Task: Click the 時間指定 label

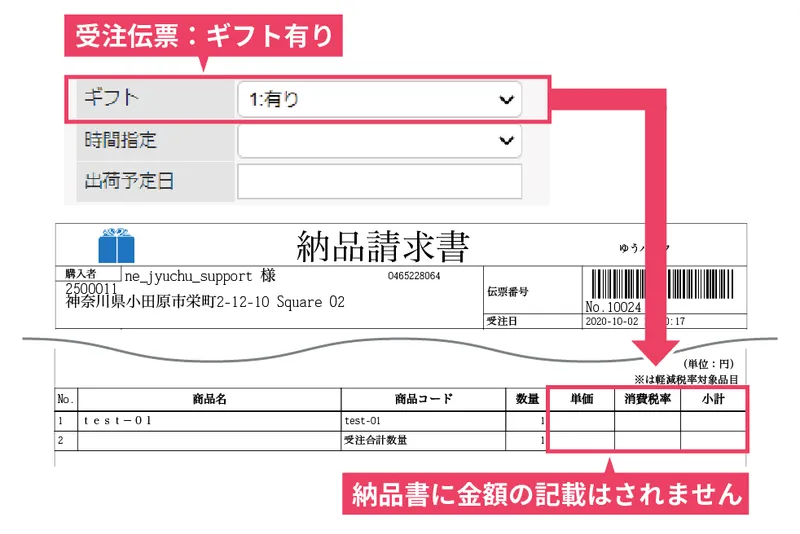Action: coord(120,140)
